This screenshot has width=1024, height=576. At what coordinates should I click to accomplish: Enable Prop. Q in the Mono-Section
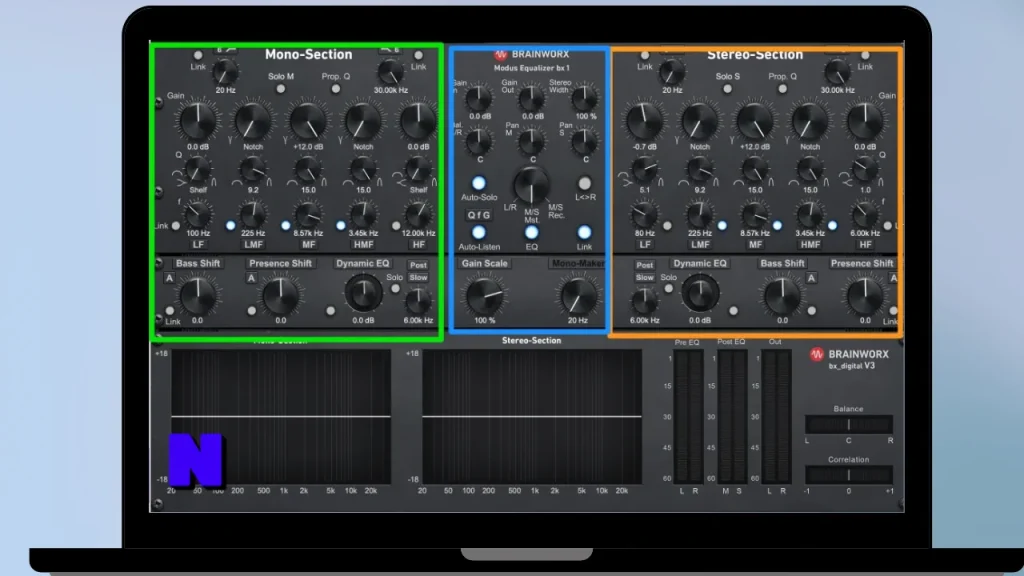(x=336, y=89)
